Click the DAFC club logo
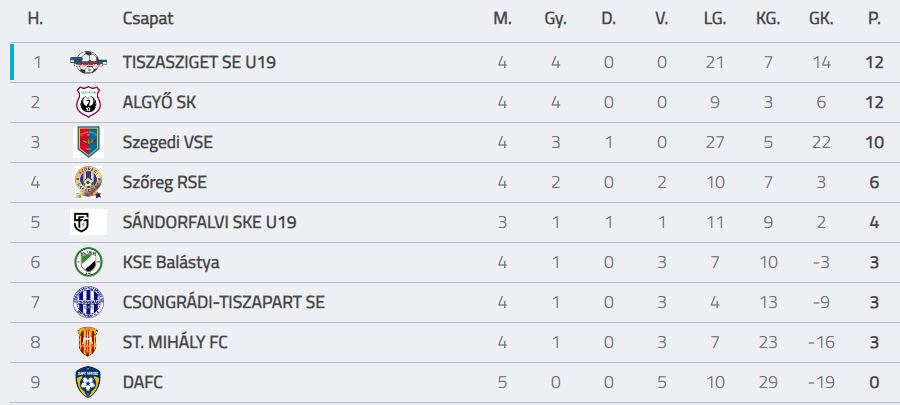Image resolution: width=900 pixels, height=405 pixels. point(89,382)
